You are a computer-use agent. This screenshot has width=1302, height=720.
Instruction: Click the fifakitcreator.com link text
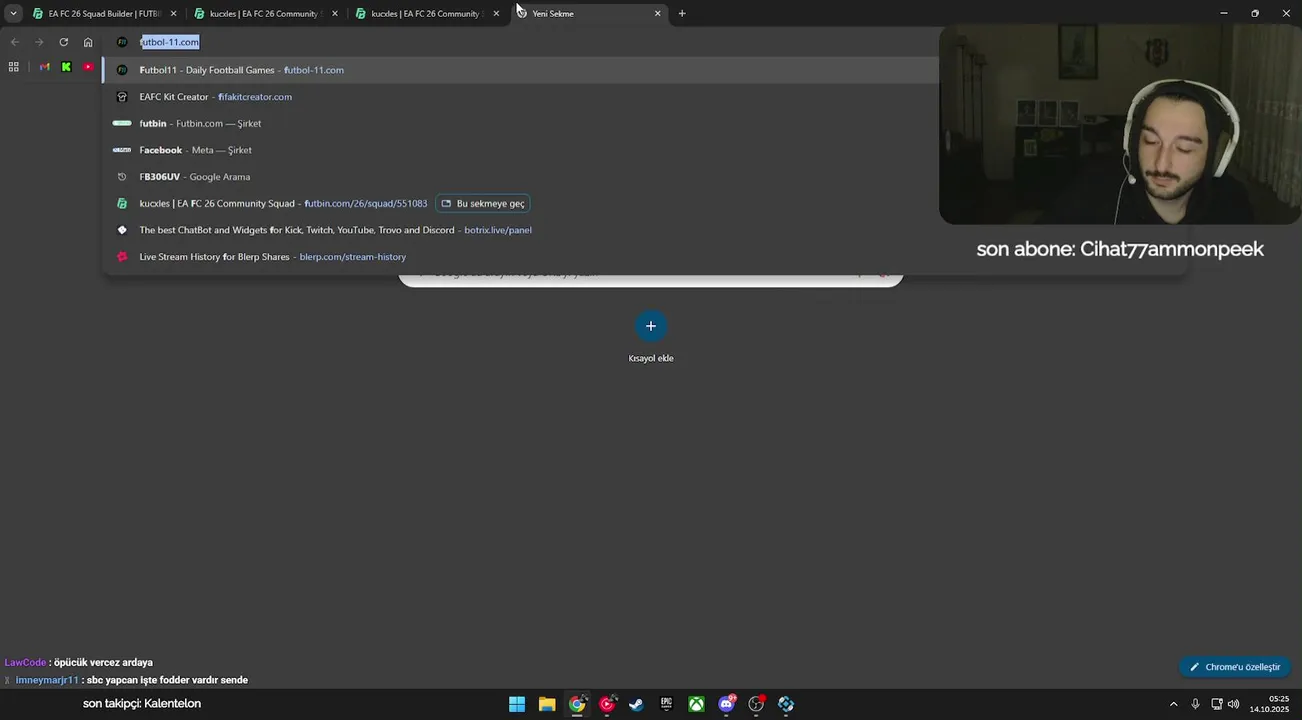pyautogui.click(x=255, y=97)
